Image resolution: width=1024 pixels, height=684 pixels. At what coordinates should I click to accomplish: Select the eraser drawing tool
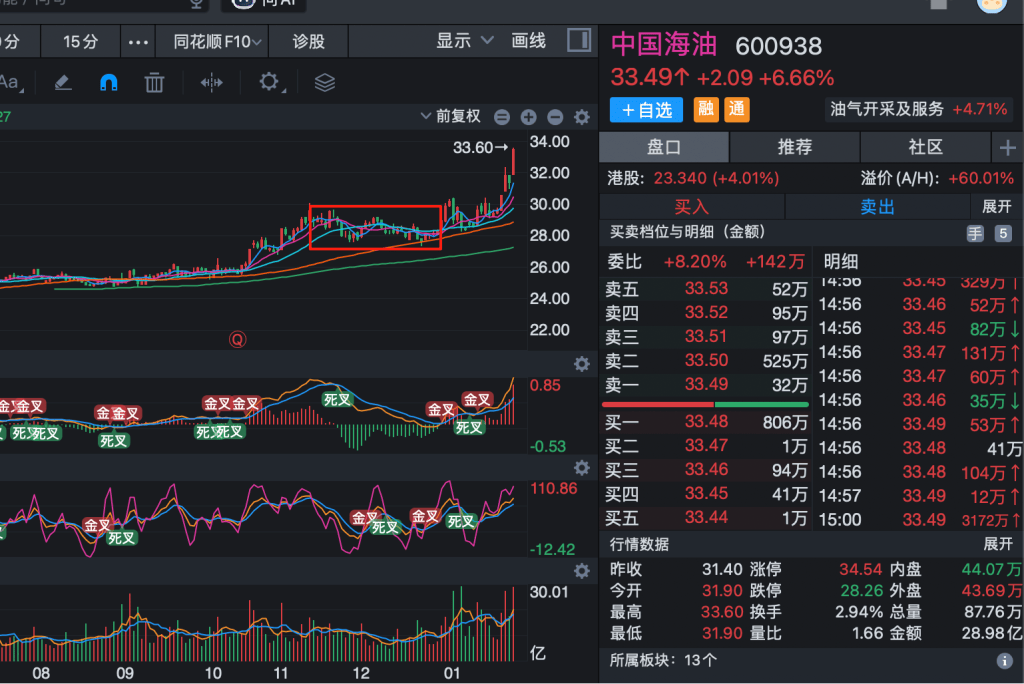coord(63,82)
